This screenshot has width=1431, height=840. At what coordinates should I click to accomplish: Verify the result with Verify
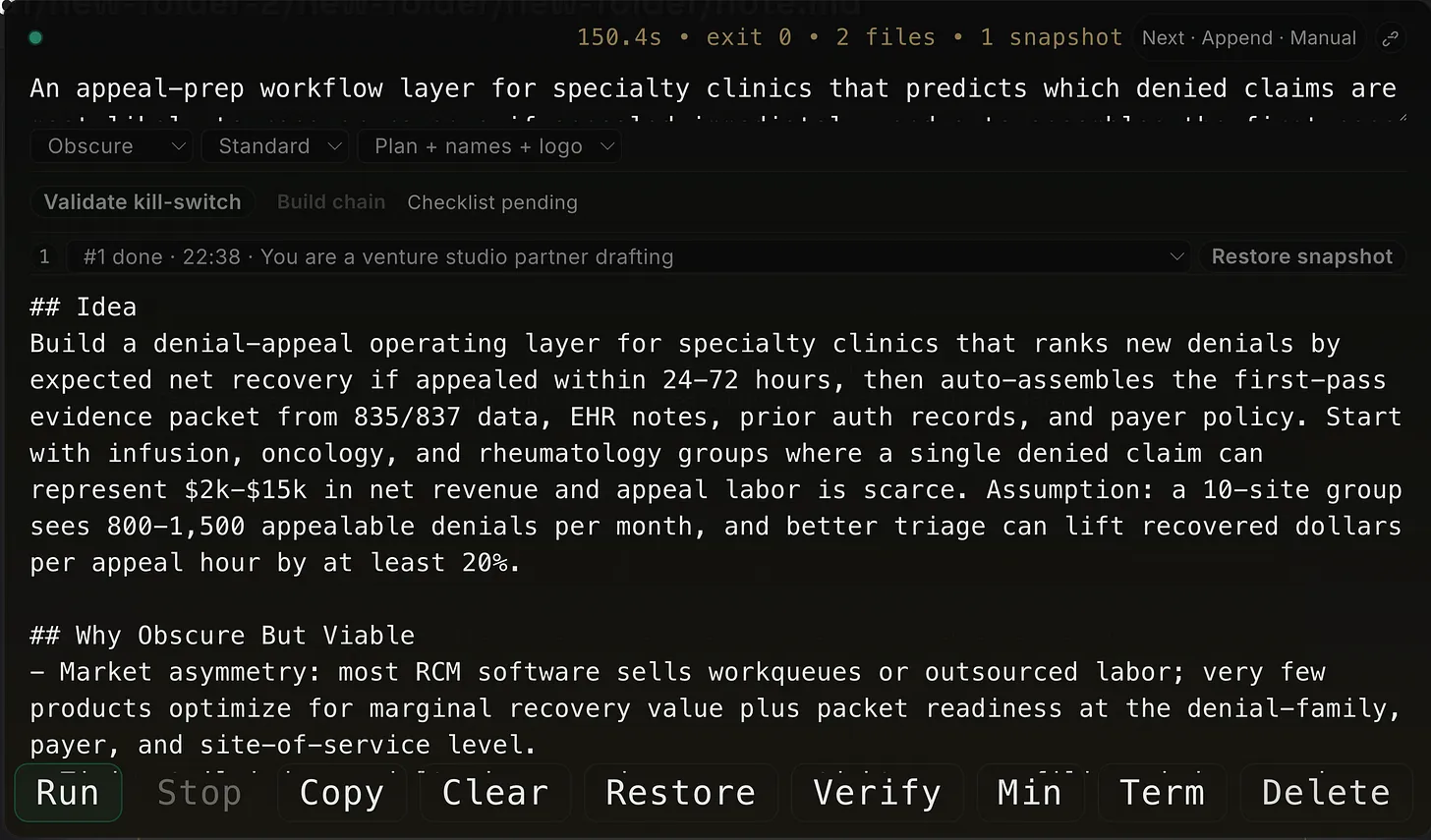(x=877, y=792)
